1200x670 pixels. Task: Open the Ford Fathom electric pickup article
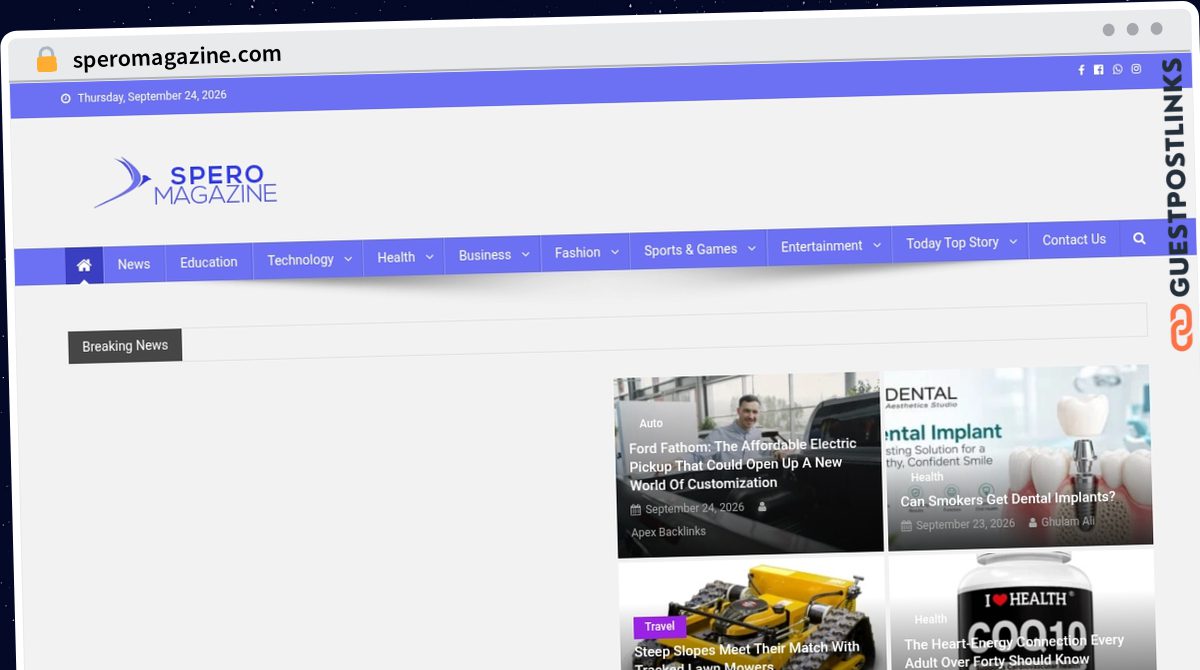coord(743,464)
